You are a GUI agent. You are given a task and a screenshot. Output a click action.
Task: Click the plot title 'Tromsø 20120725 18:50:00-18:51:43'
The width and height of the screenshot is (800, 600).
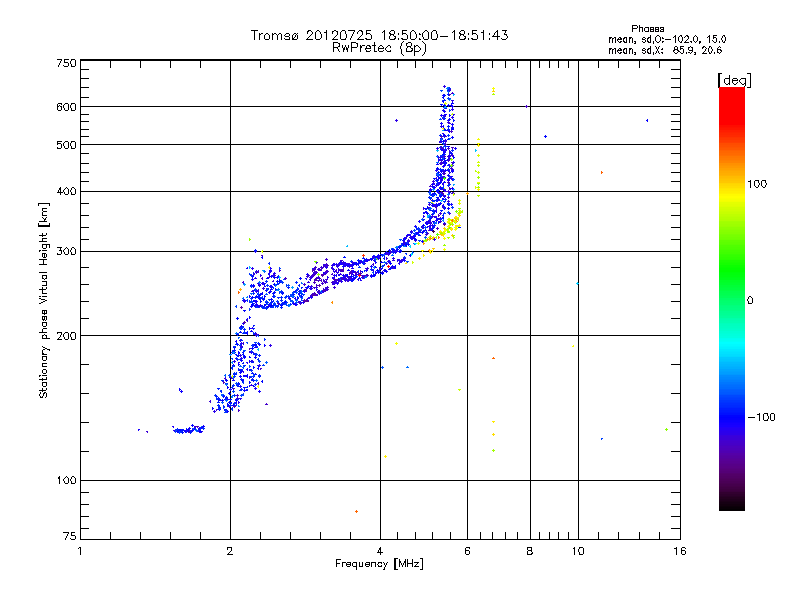(x=379, y=35)
